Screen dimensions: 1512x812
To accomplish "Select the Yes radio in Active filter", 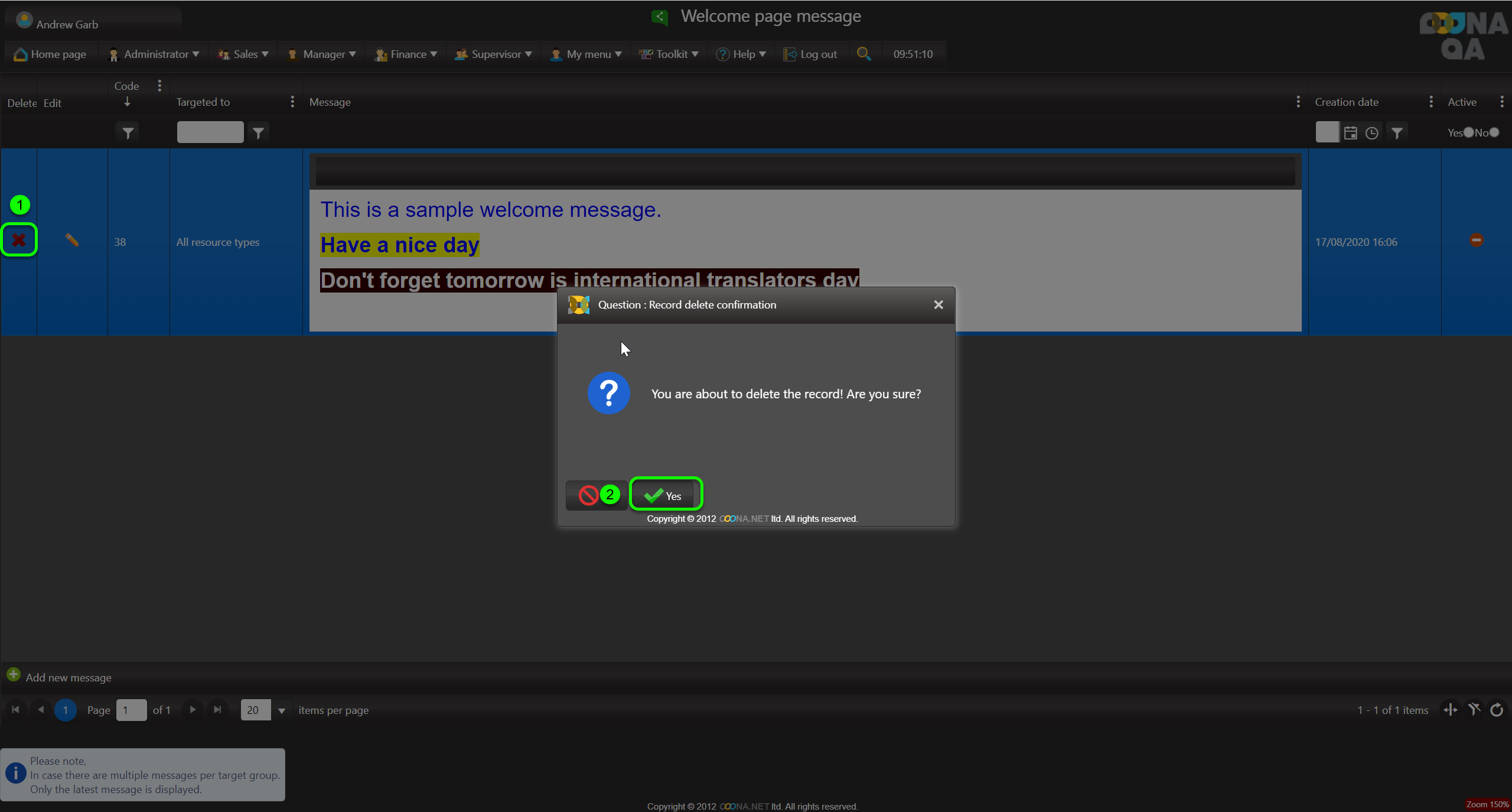I will 1468,132.
